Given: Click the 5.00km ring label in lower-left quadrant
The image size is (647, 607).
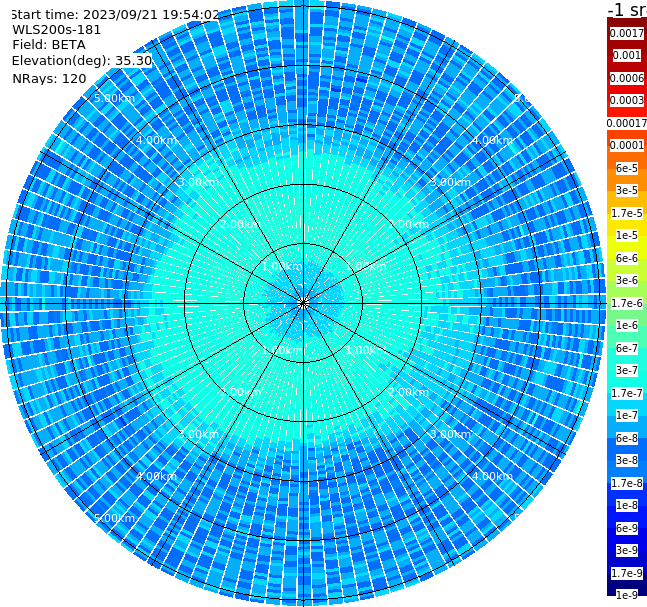Looking at the screenshot, I should pos(114,518).
